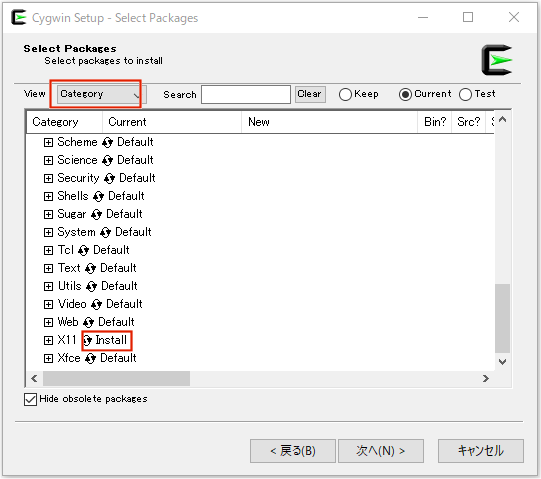Expand the Web category
This screenshot has width=541, height=479.
pos(48,322)
